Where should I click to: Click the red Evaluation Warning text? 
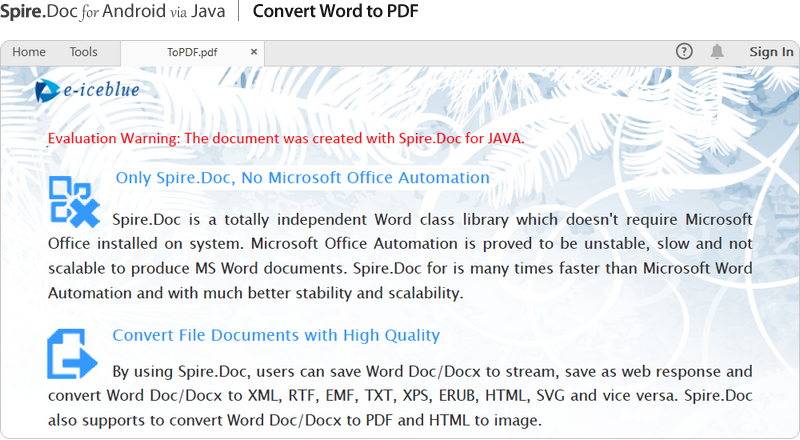[x=286, y=138]
